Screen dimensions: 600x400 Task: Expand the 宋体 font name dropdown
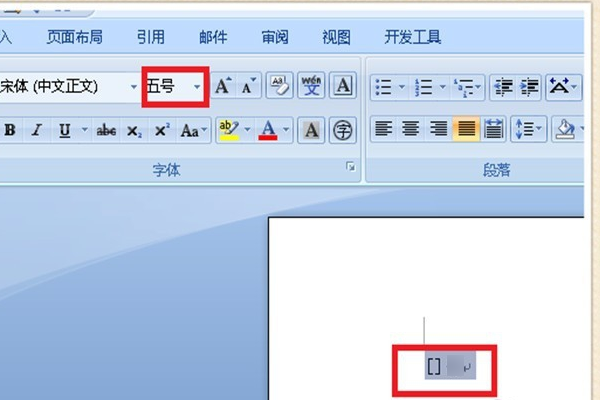(134, 87)
